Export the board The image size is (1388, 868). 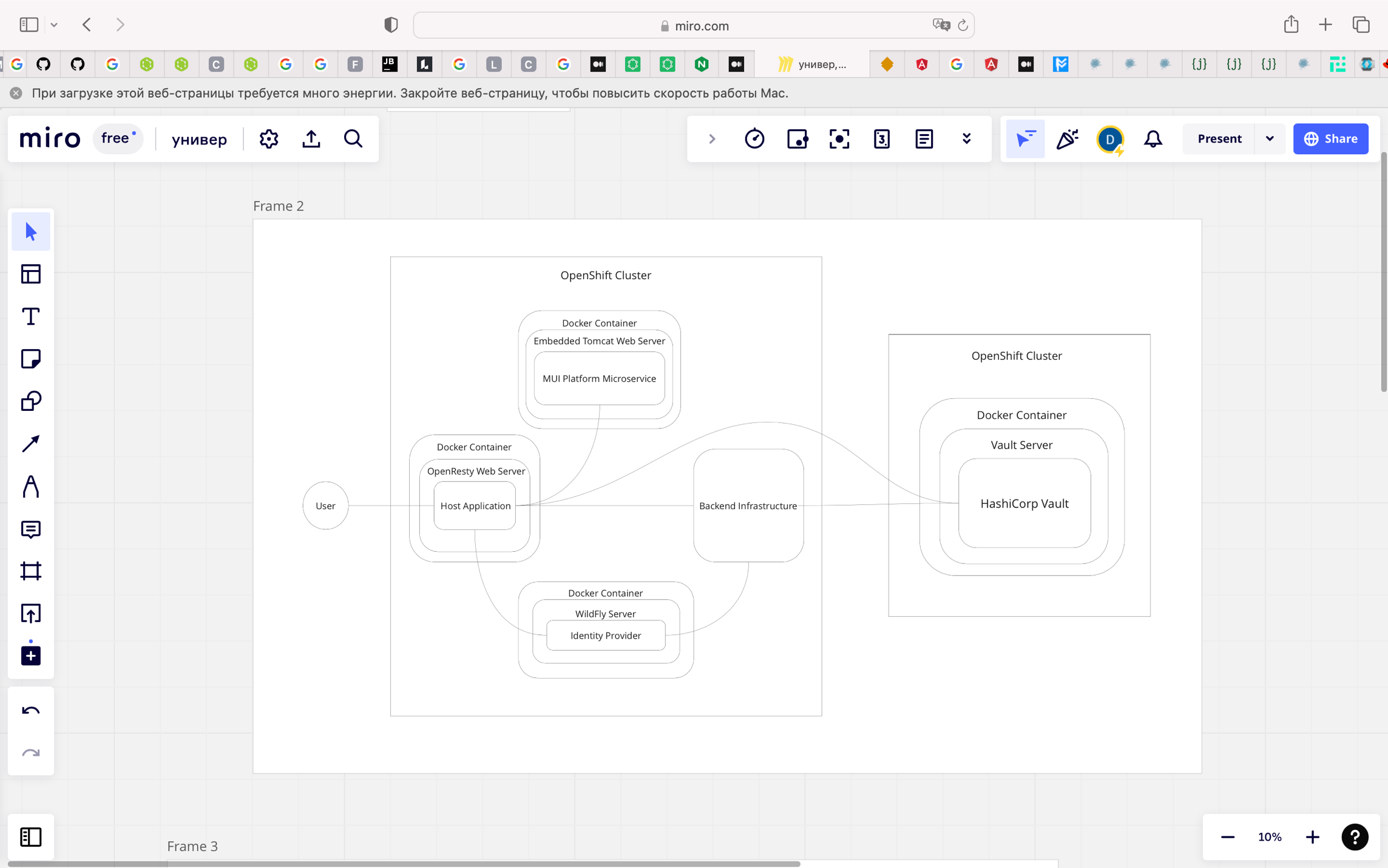[311, 139]
